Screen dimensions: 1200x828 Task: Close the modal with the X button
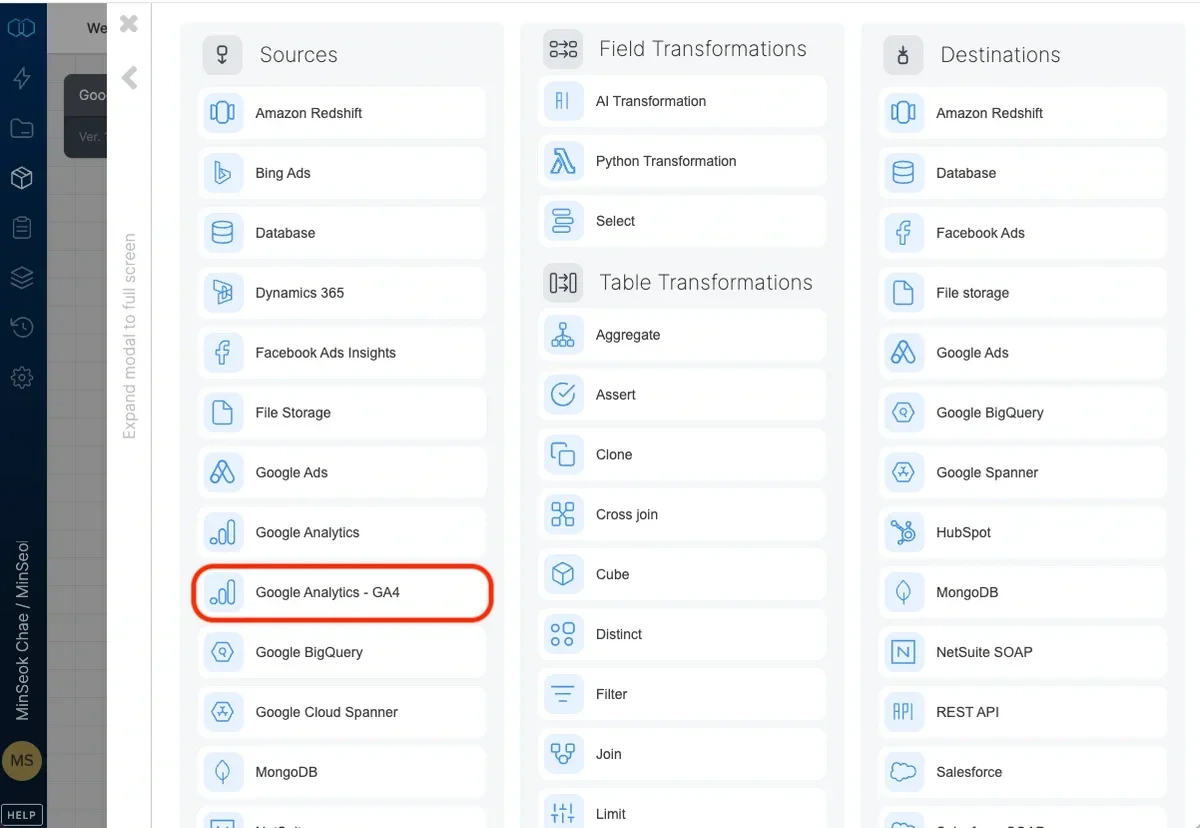click(128, 25)
